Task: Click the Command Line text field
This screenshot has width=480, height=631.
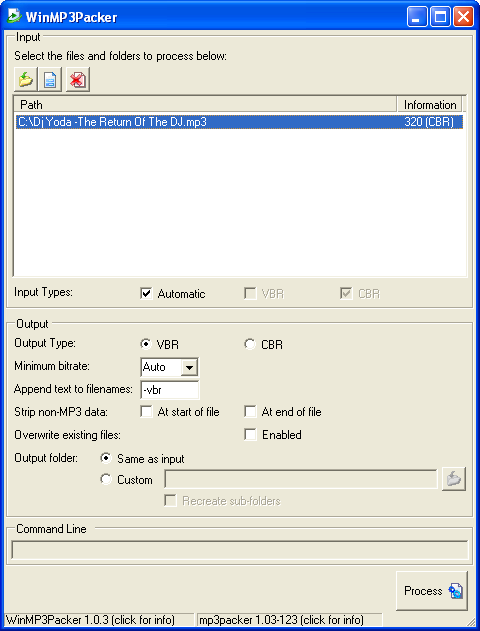Action: (x=240, y=550)
